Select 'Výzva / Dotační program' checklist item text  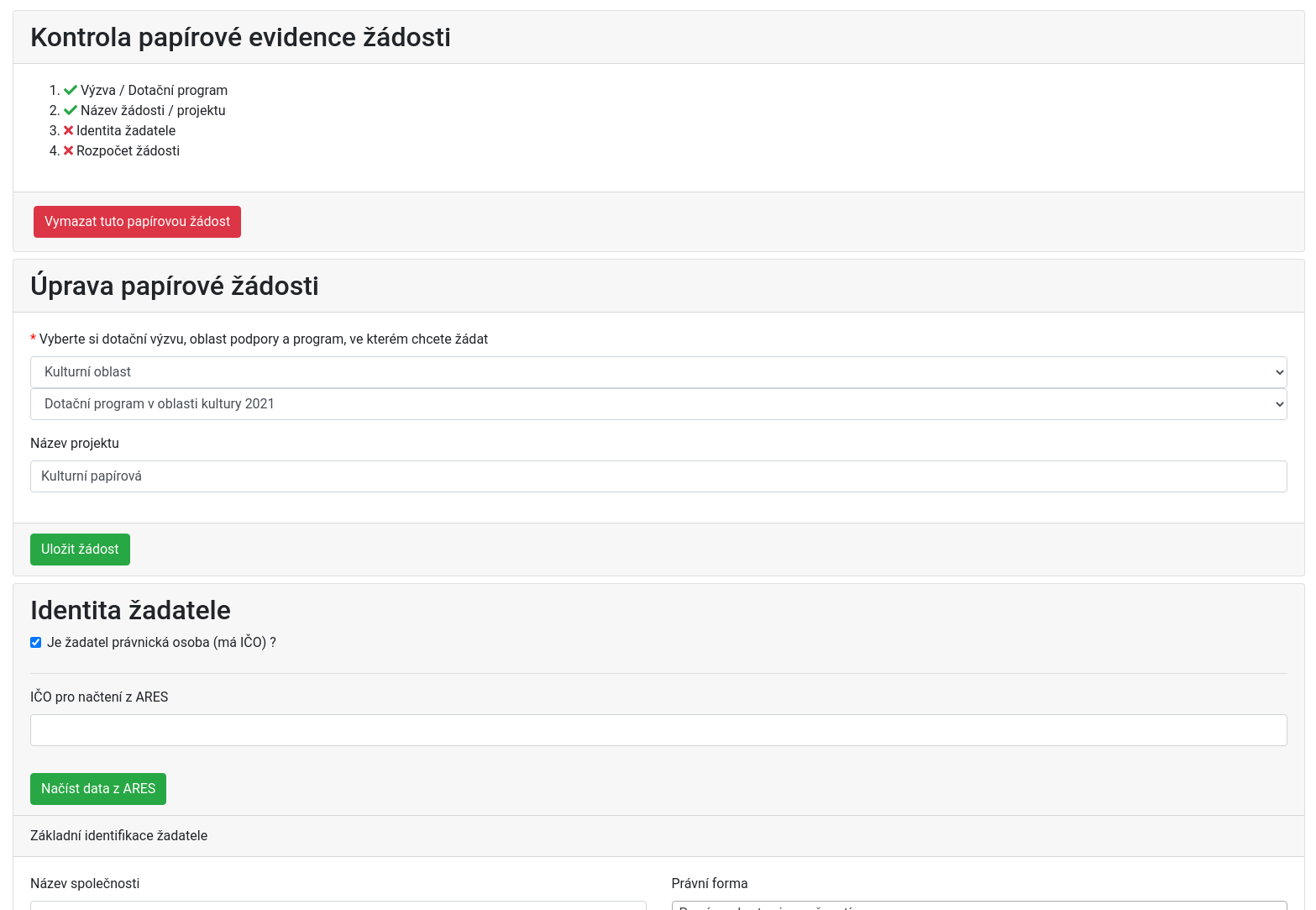(154, 91)
